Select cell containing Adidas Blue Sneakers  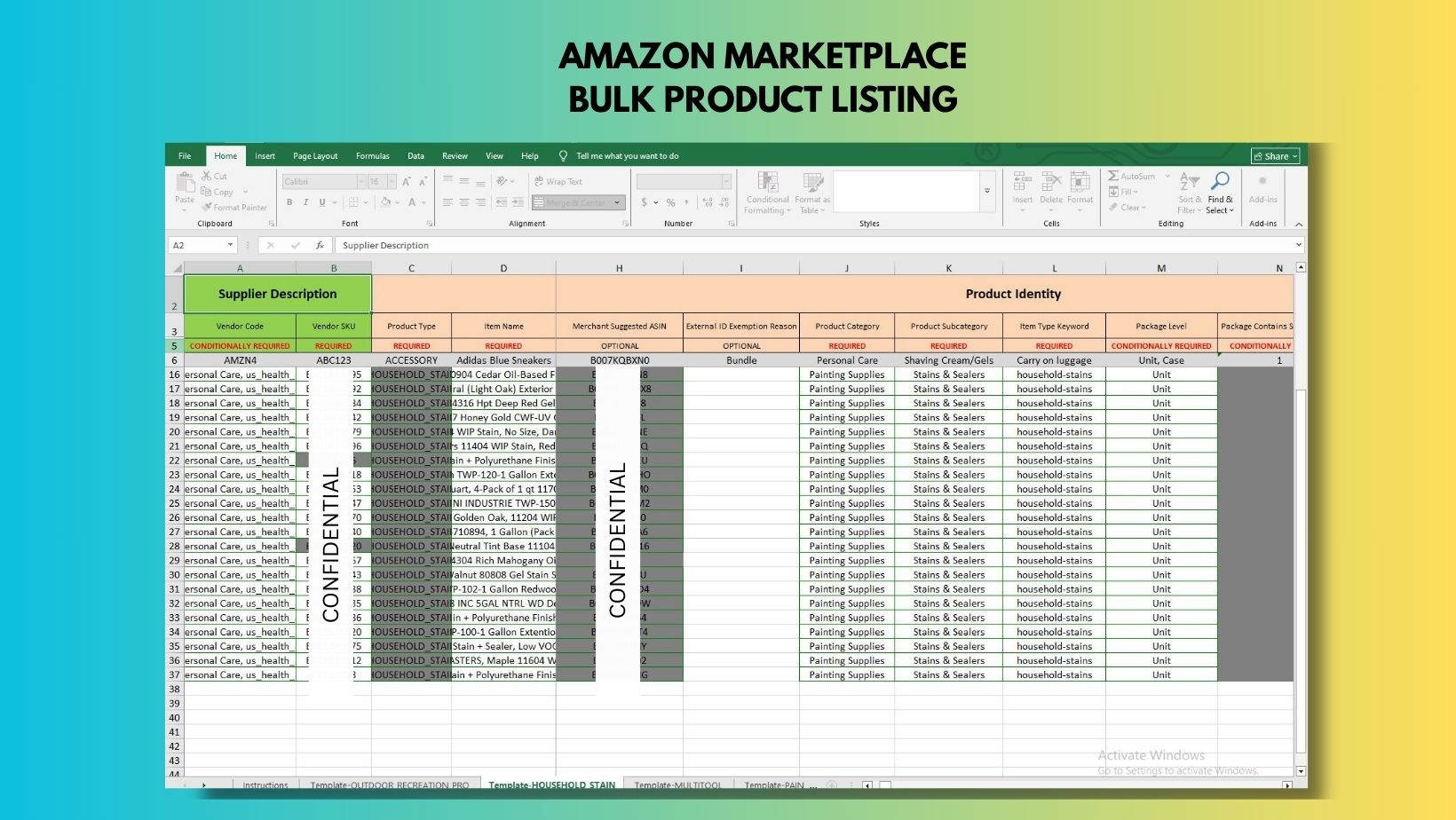[503, 360]
